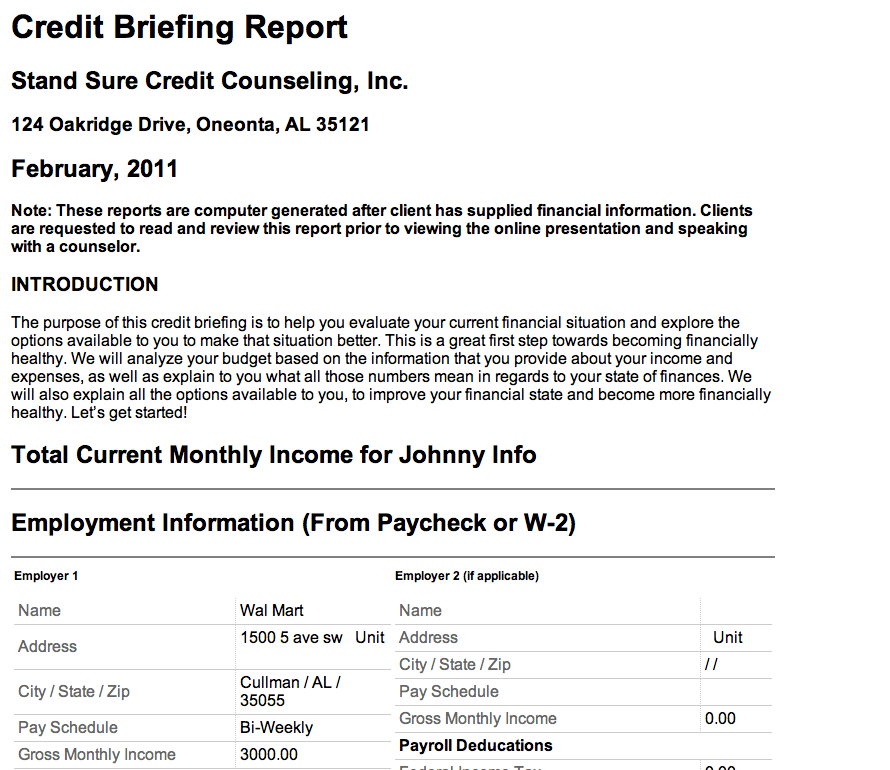Click the 1500 5 ave sw address value
This screenshot has width=890, height=770.
click(x=291, y=638)
